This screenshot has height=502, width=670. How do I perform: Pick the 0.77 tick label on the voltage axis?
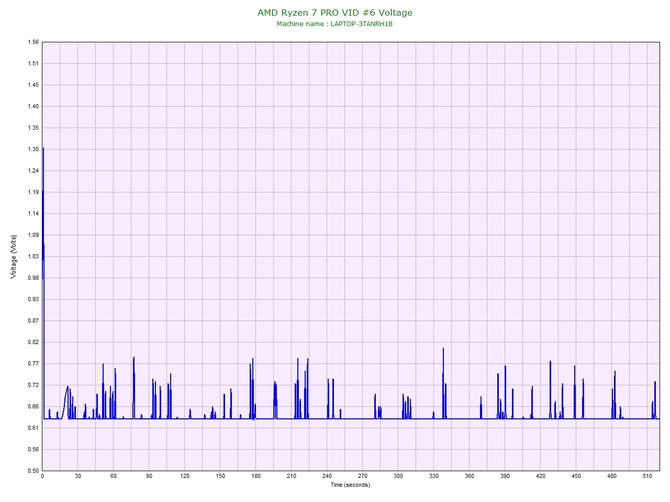33,363
